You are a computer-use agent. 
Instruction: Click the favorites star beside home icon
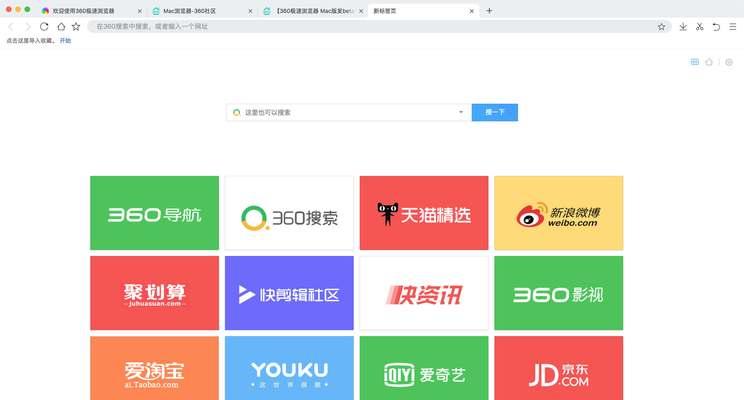click(x=76, y=27)
